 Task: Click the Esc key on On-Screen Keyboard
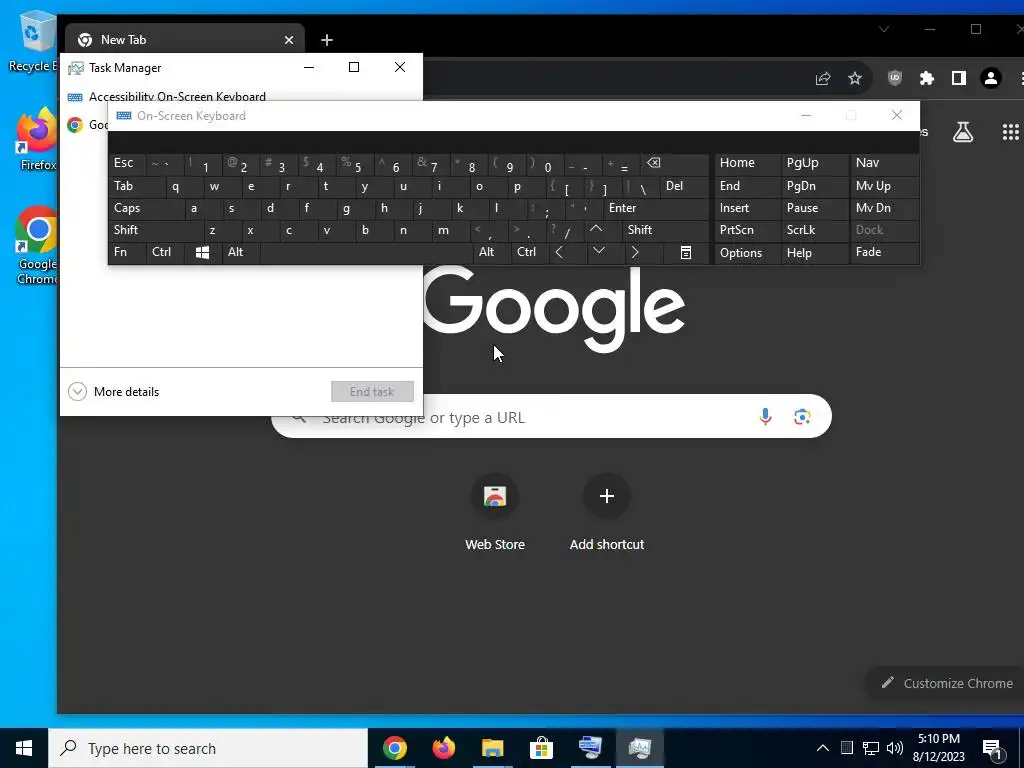pyautogui.click(x=127, y=163)
